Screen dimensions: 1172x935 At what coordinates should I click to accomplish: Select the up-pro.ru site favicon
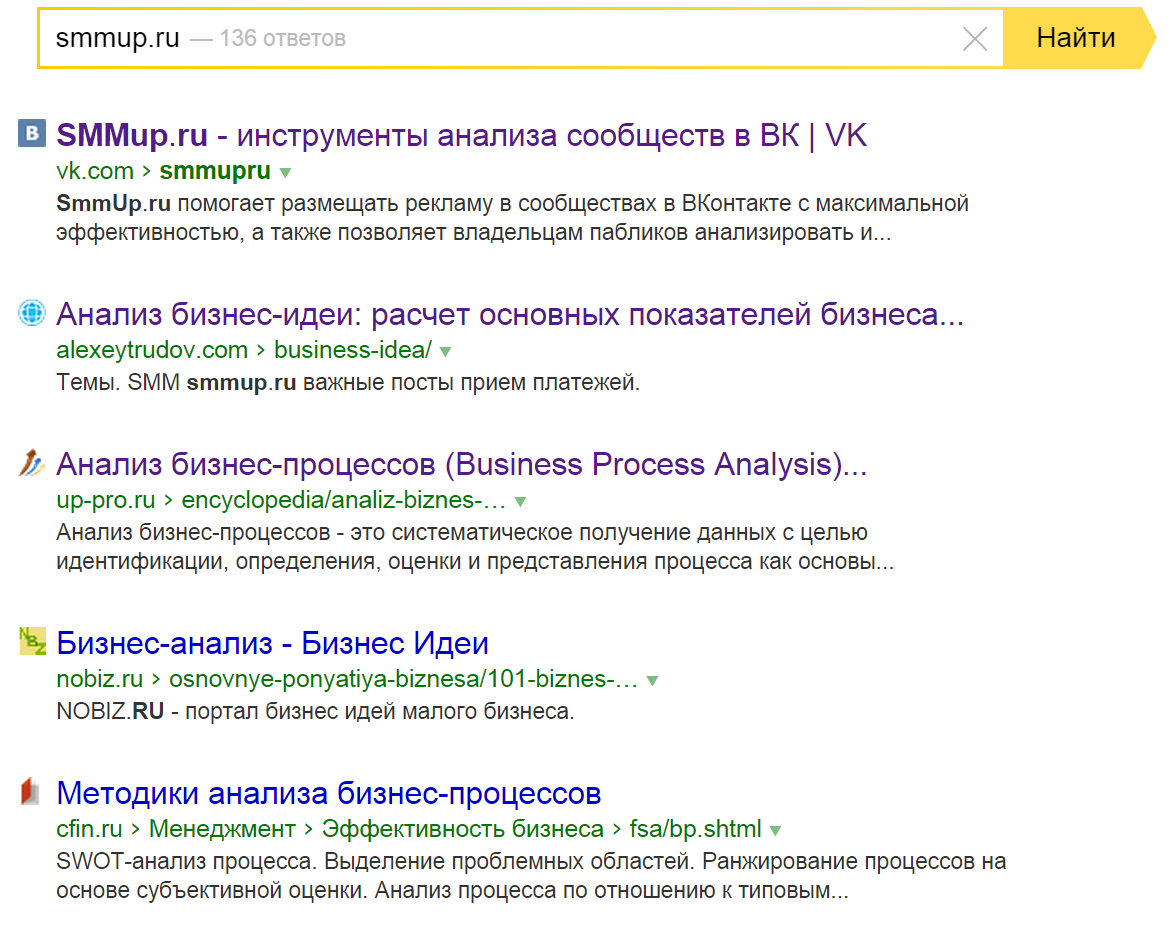[x=31, y=463]
